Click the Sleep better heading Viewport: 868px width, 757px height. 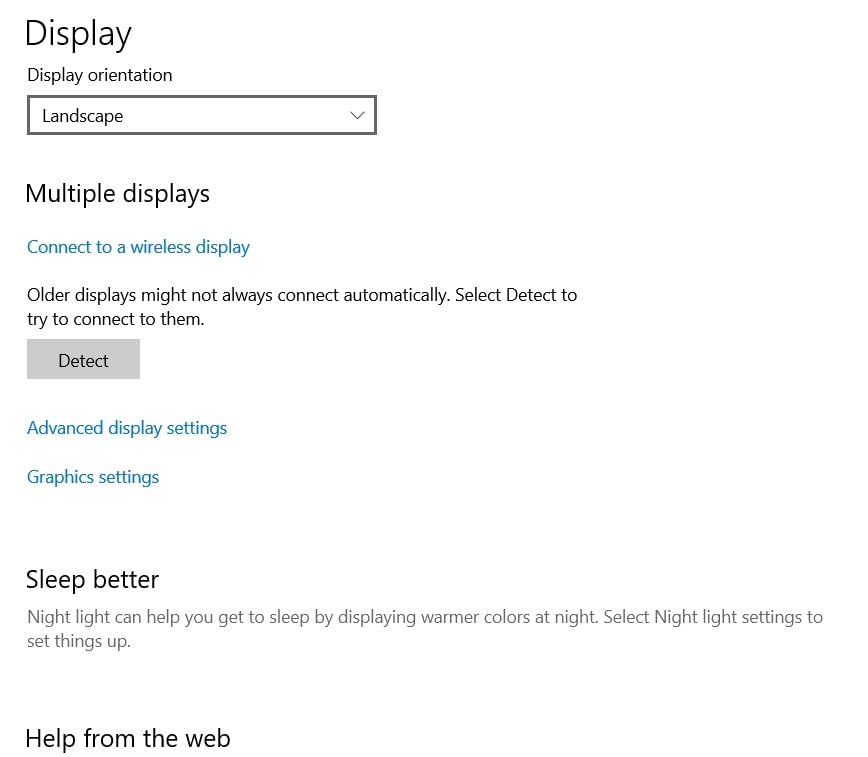point(92,580)
